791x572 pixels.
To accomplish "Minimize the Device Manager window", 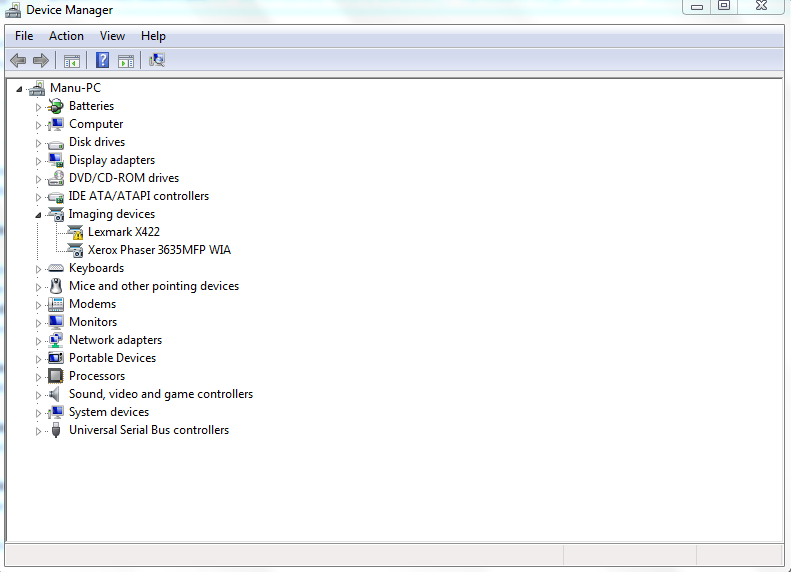I will pos(697,6).
